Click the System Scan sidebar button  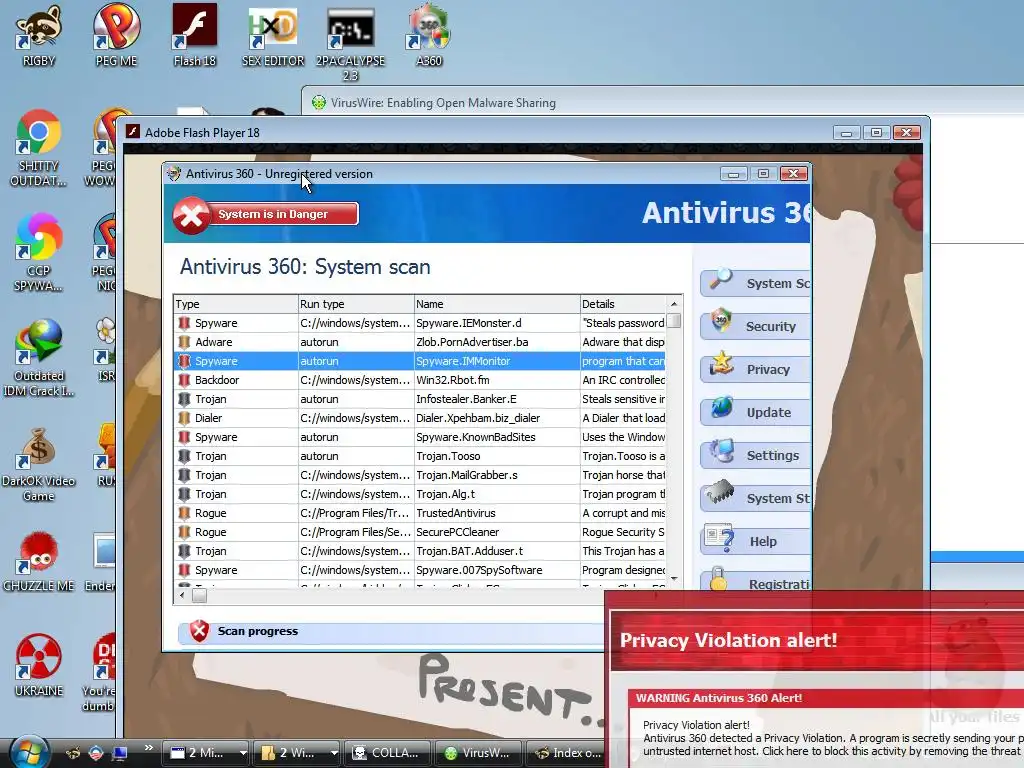756,283
